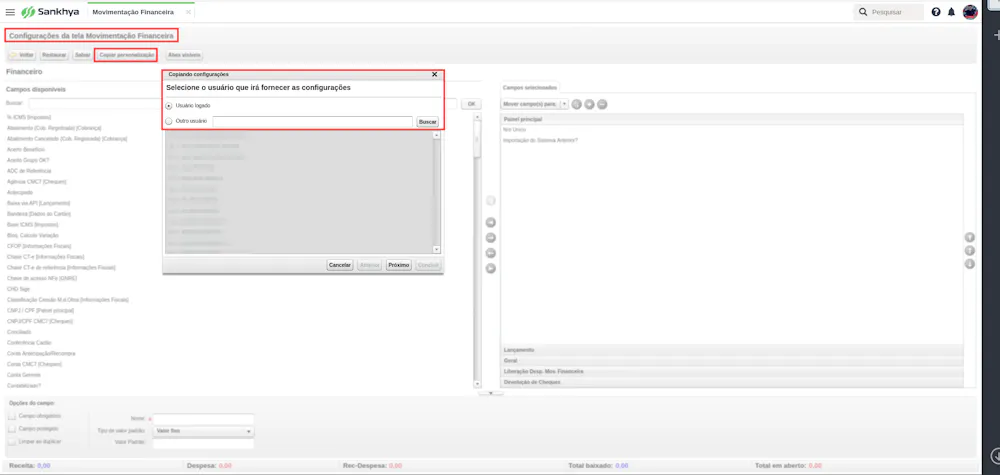Select the Conta Gerente field
1000x475 pixels.
coord(24,375)
